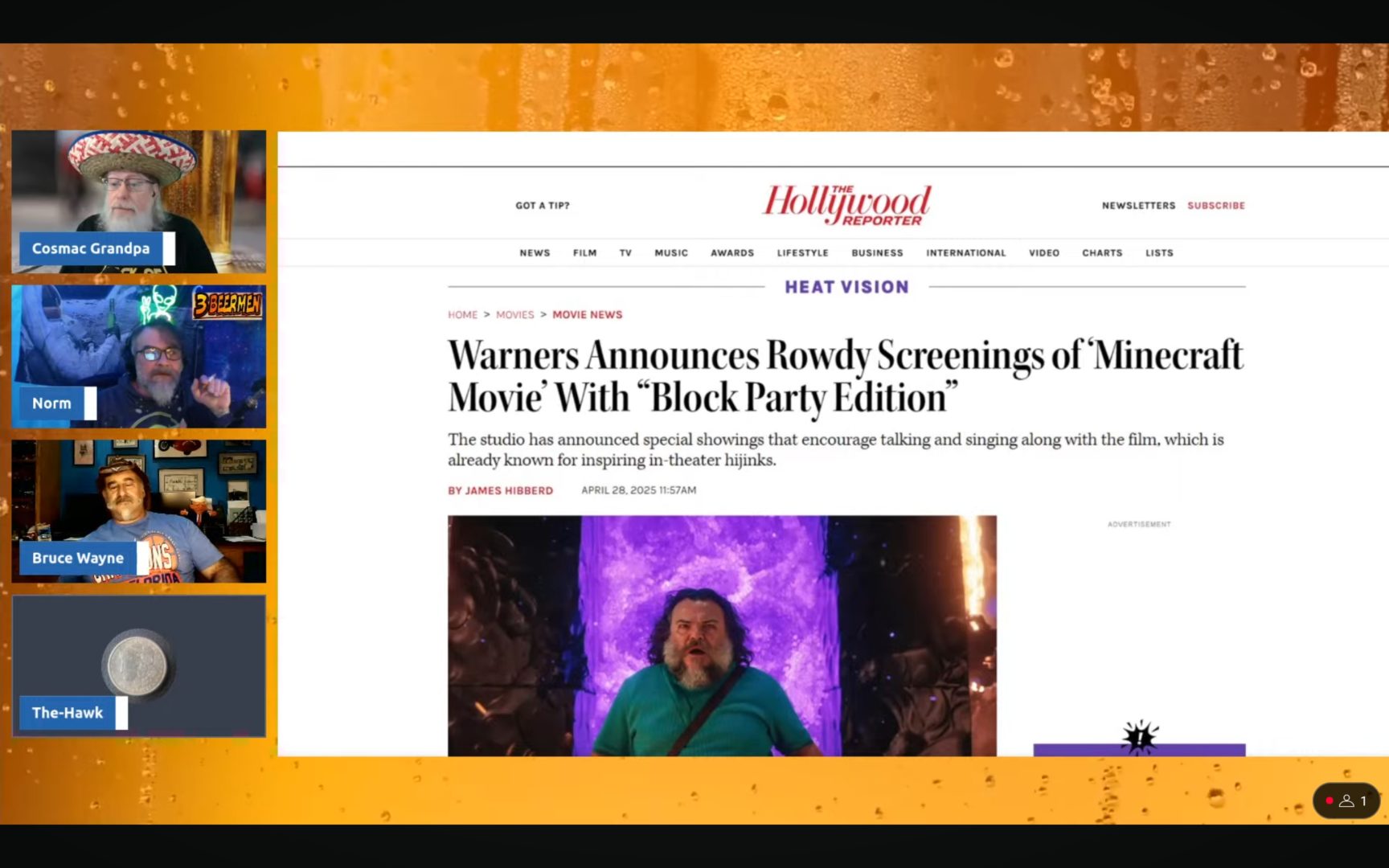Screen dimensions: 1389x868
Task: Click the Cosmac Grandpa name label
Action: point(91,248)
